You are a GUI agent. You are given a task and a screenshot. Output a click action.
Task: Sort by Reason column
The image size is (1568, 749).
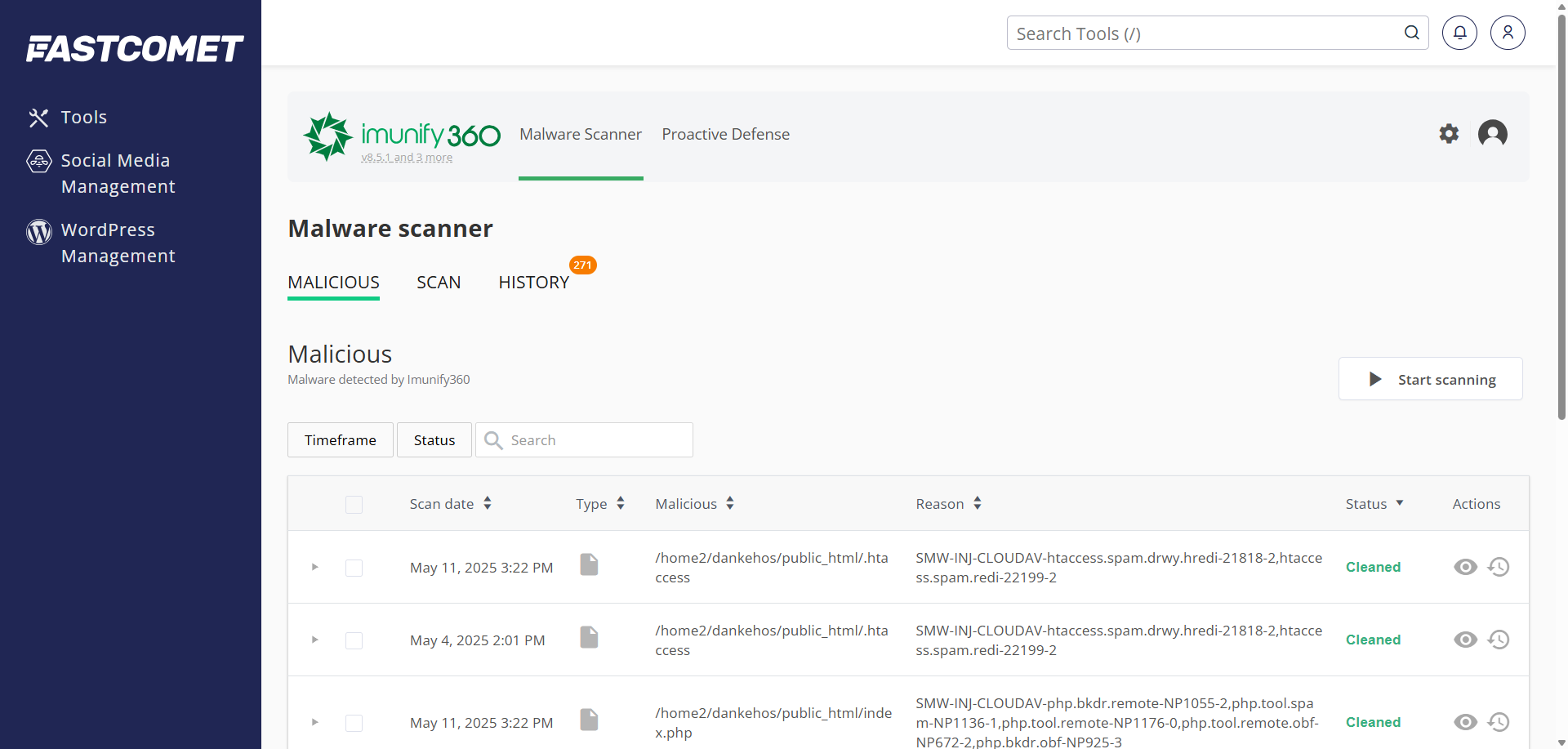949,504
